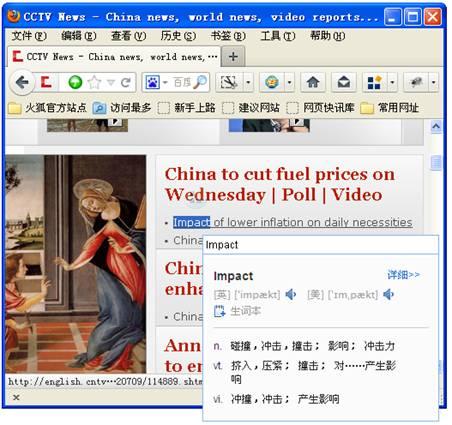The image size is (452, 425).
Task: Expand the Baidu search engine dropdown arrow
Action: click(x=165, y=82)
